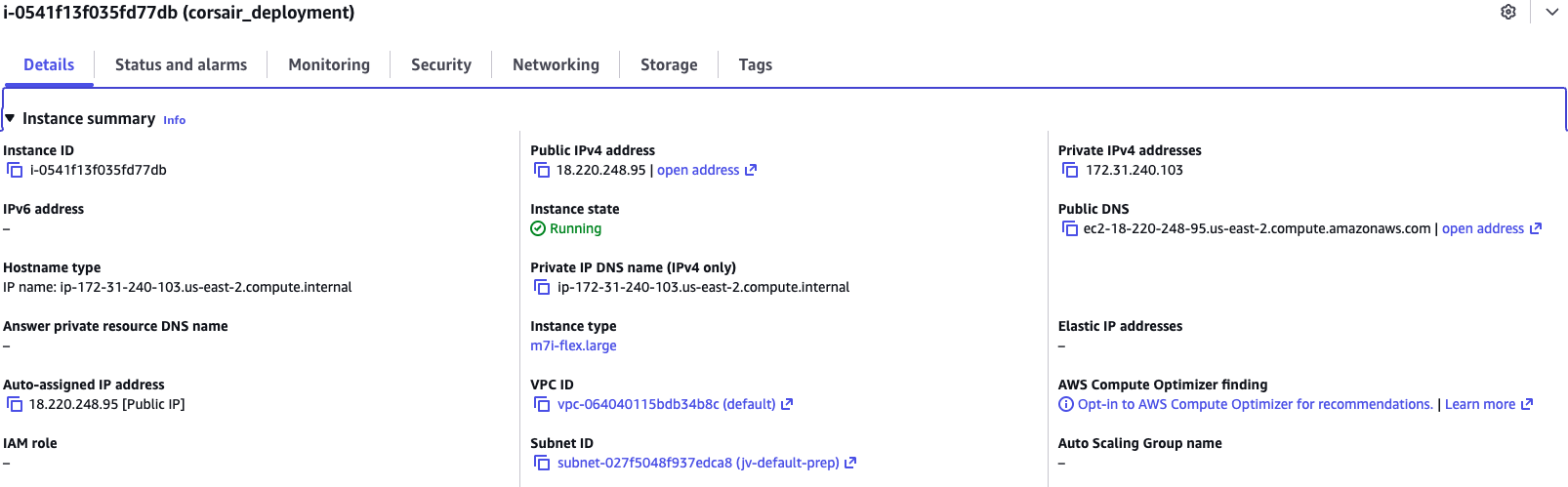The height and width of the screenshot is (487, 1568).
Task: Copy the Public IPv4 address
Action: click(542, 170)
